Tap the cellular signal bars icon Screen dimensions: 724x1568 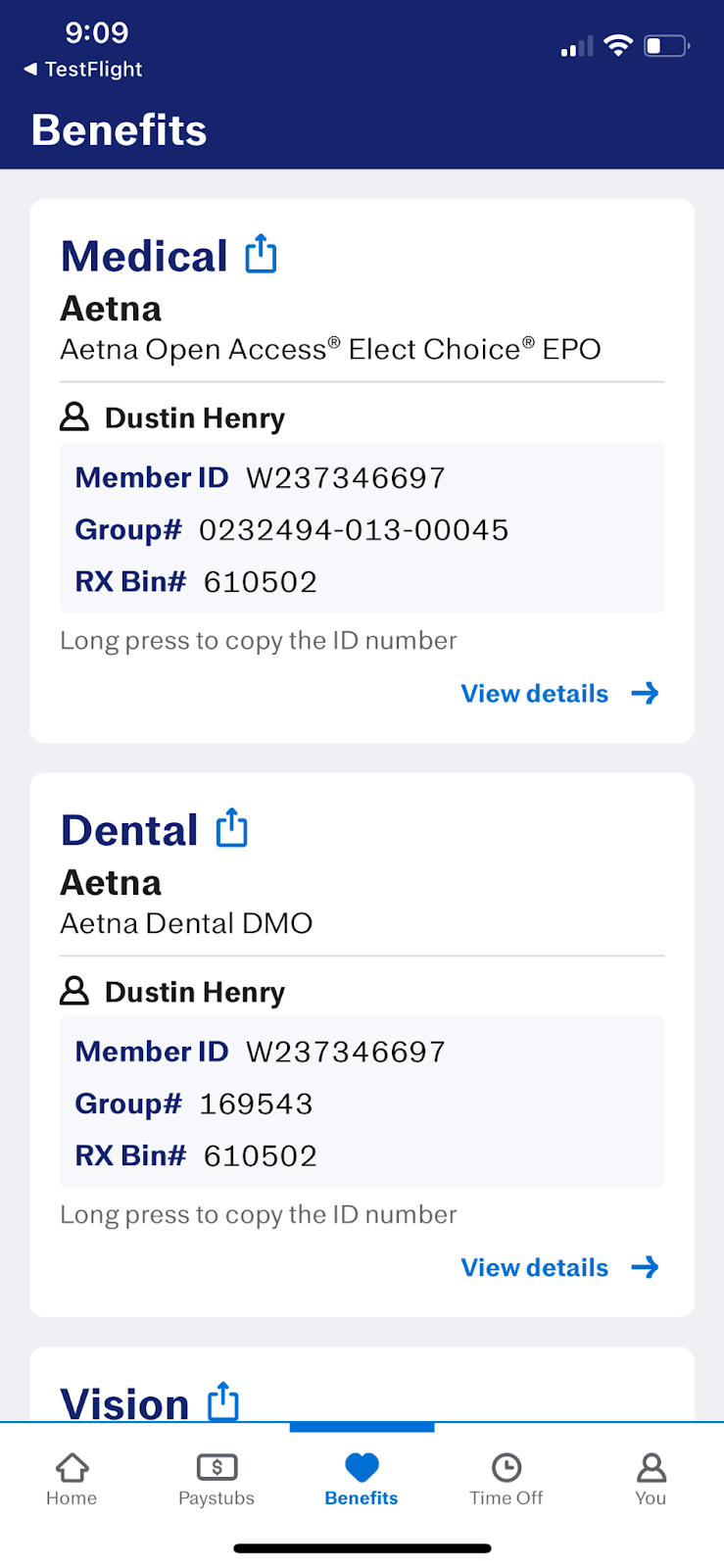tap(577, 46)
